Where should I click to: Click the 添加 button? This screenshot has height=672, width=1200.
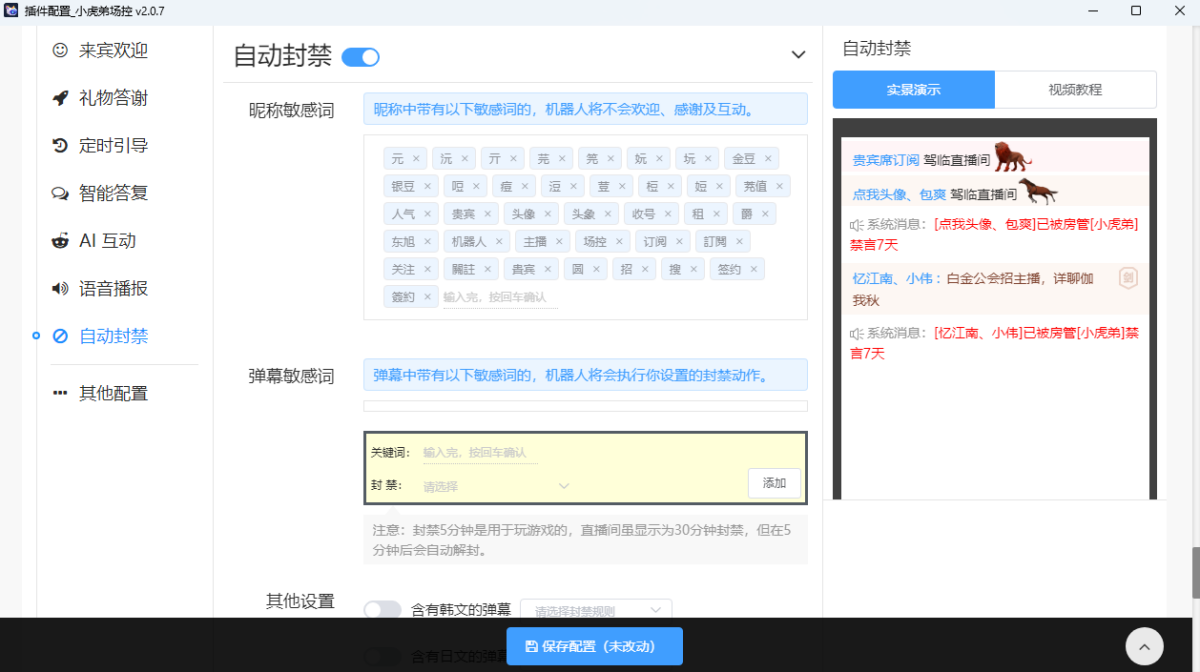click(x=774, y=482)
